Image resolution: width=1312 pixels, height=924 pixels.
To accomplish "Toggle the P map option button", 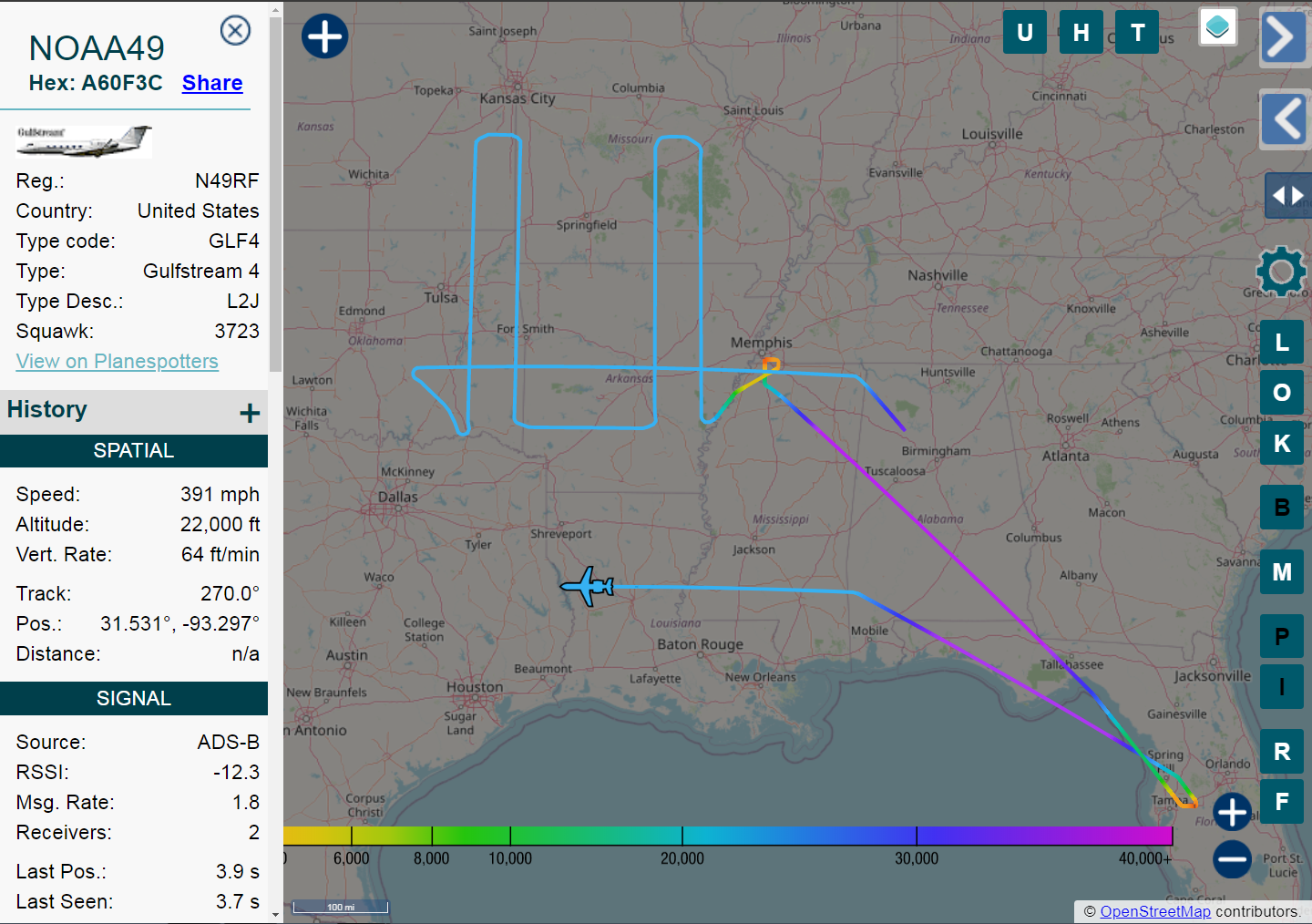I will coord(1282,637).
